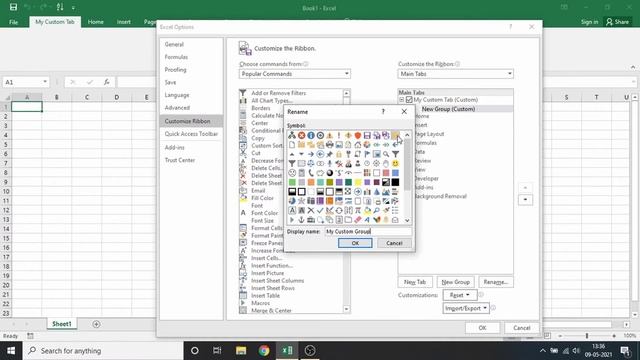The height and width of the screenshot is (360, 640).
Task: Save workbook from the quick access toolbar
Action: [13, 7]
